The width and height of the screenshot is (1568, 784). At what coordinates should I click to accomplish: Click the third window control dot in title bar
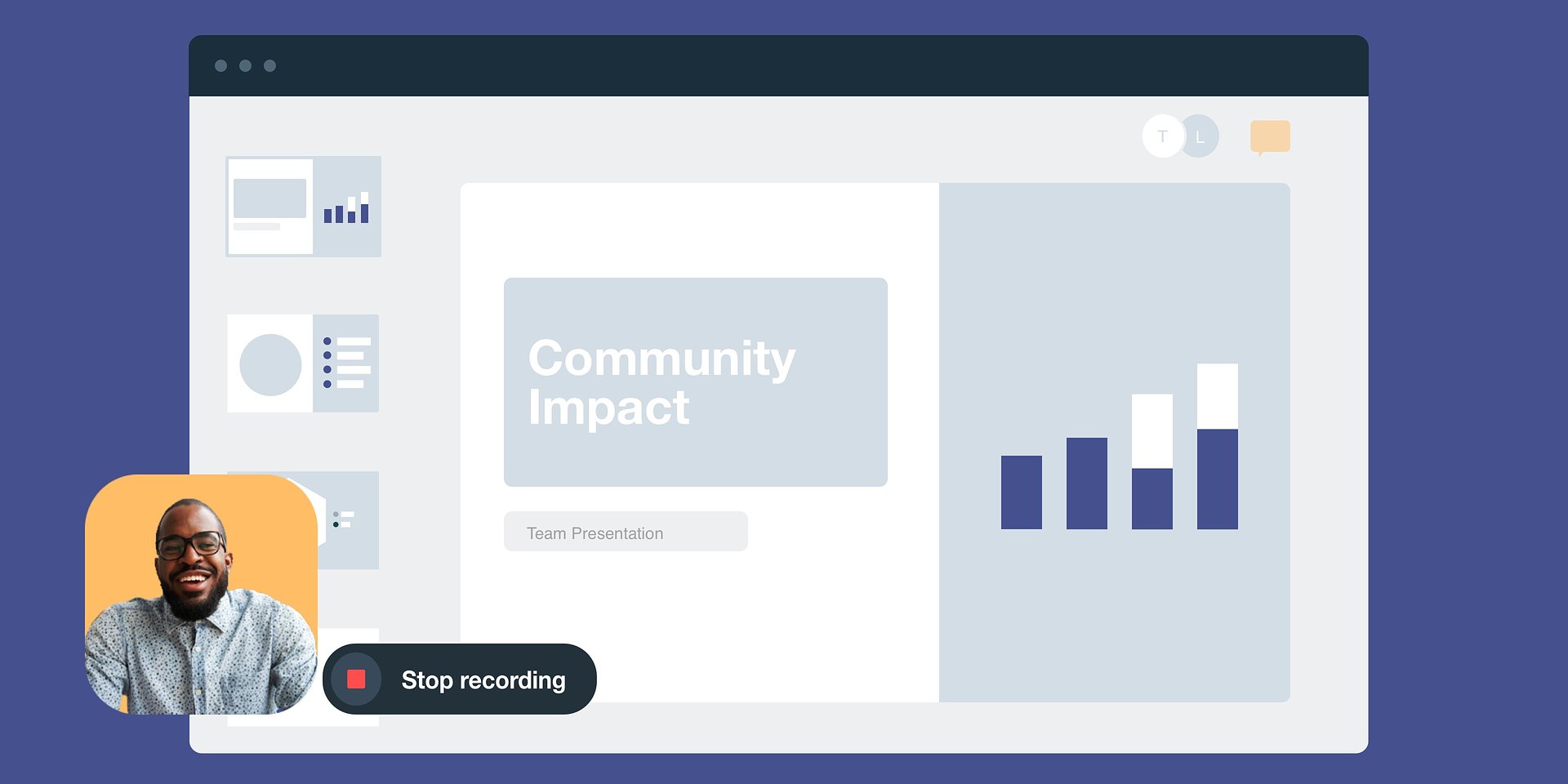(269, 65)
